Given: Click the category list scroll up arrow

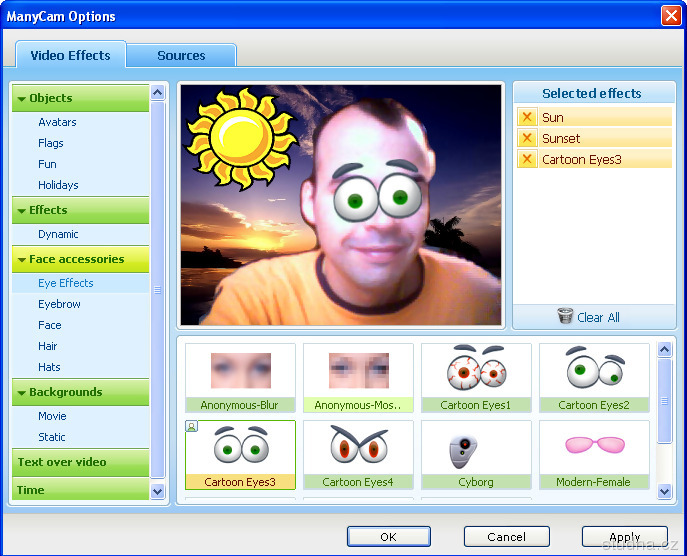Looking at the screenshot, I should click(157, 92).
